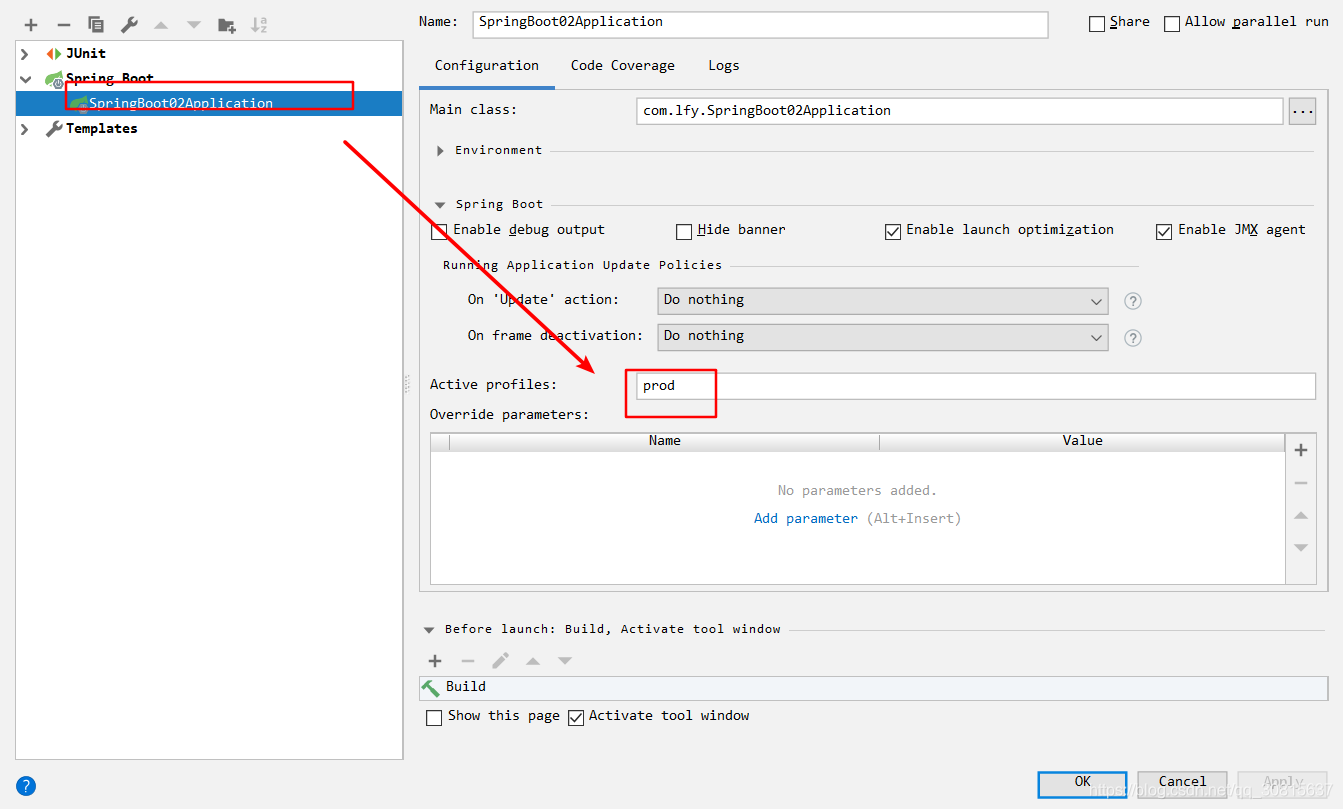This screenshot has width=1343, height=809.
Task: Disable Enable JMX agent checkbox
Action: [1164, 231]
